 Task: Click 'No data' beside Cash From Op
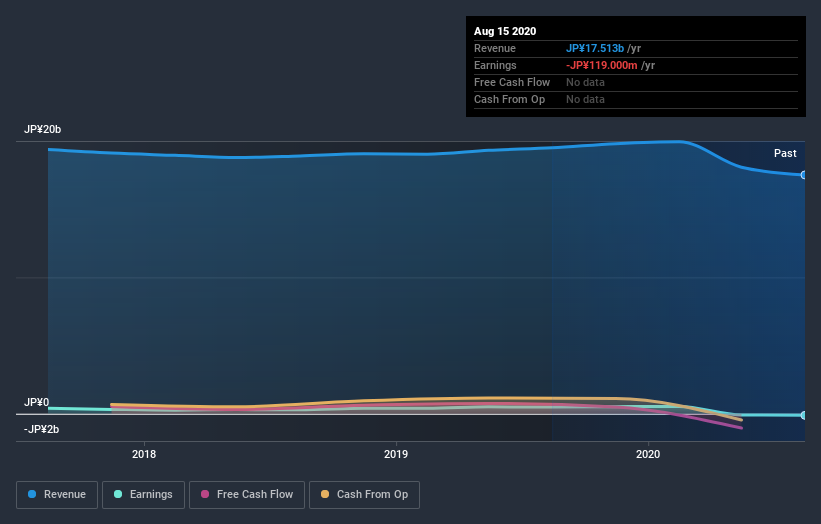pos(585,99)
